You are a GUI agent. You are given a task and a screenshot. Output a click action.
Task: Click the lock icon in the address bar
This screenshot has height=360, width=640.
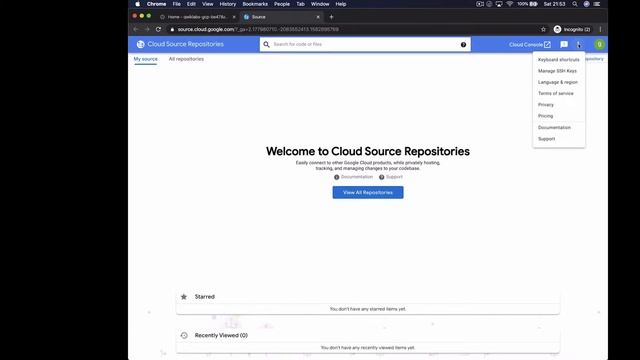(172, 29)
